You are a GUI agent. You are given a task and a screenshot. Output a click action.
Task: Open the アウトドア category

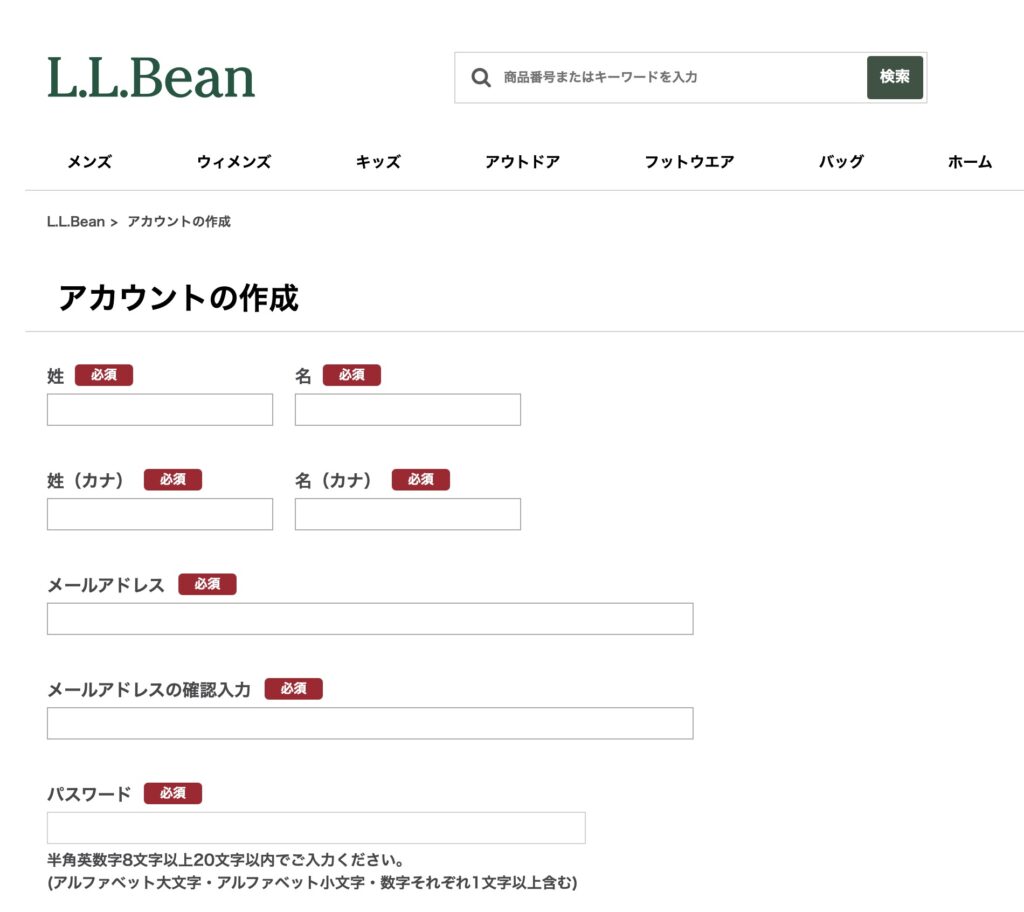(x=523, y=161)
